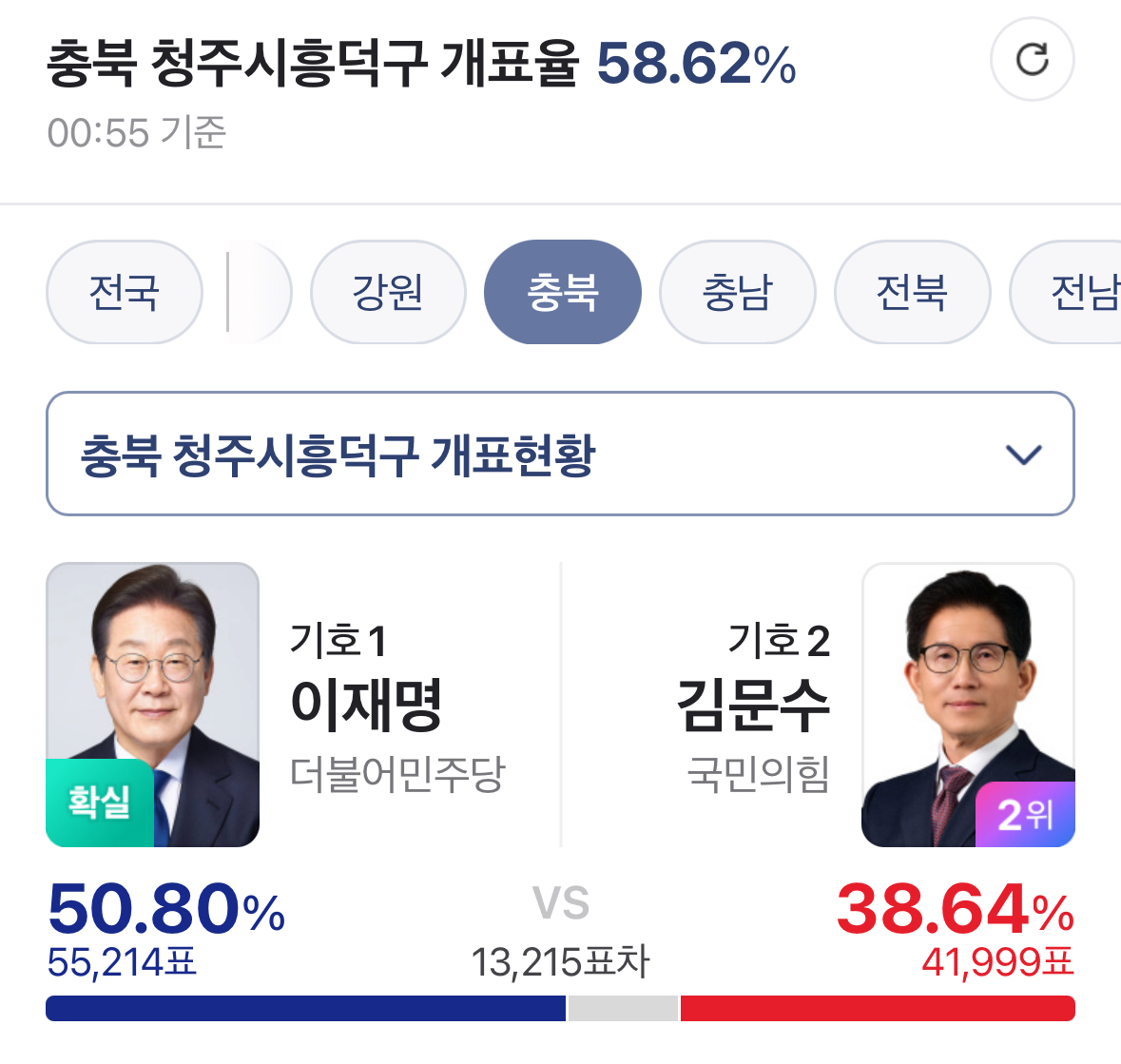Click the red vote share bar
The width and height of the screenshot is (1121, 1064).
click(x=878, y=1008)
